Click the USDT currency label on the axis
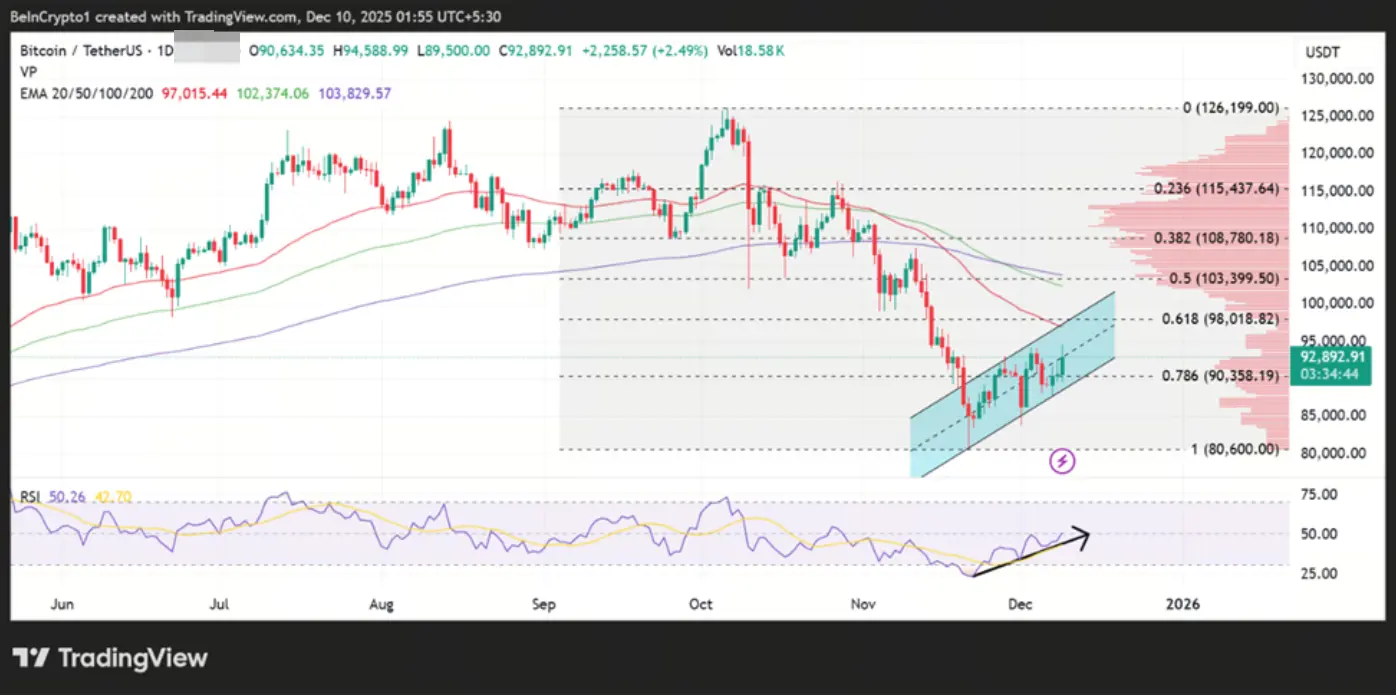This screenshot has height=696, width=1396. (1322, 51)
